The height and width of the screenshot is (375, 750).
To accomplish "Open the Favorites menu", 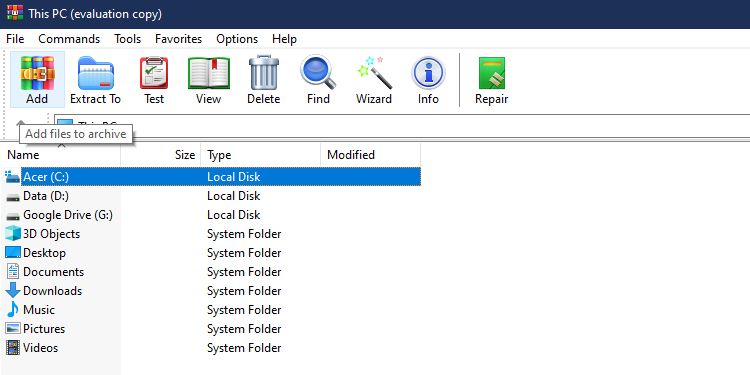I will (x=178, y=39).
